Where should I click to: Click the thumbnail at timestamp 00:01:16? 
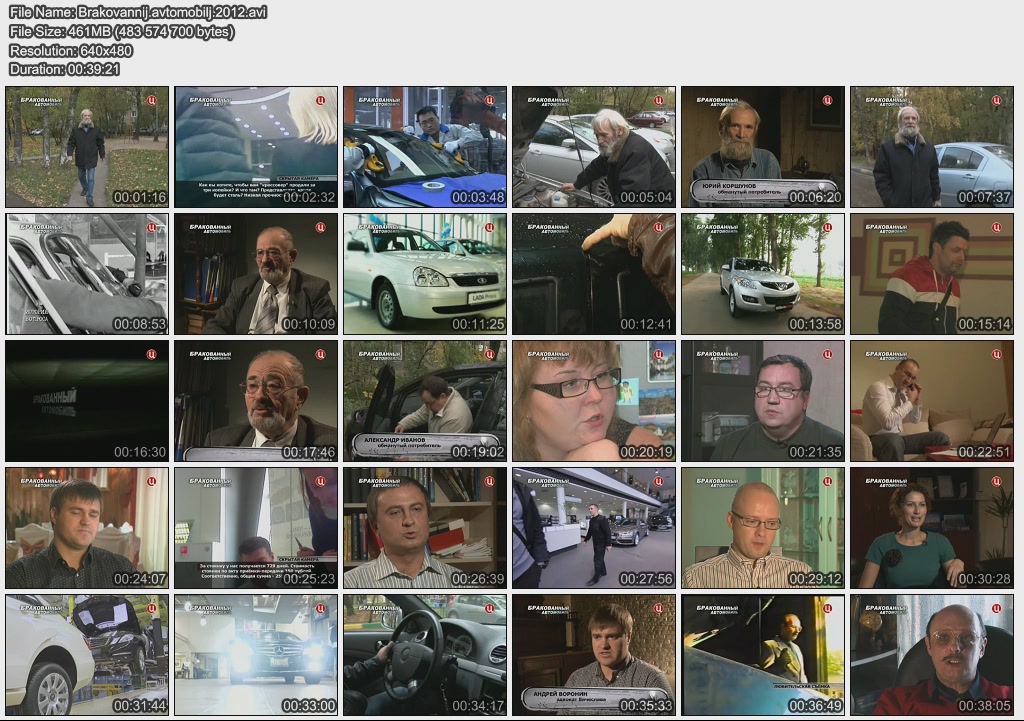pyautogui.click(x=87, y=147)
